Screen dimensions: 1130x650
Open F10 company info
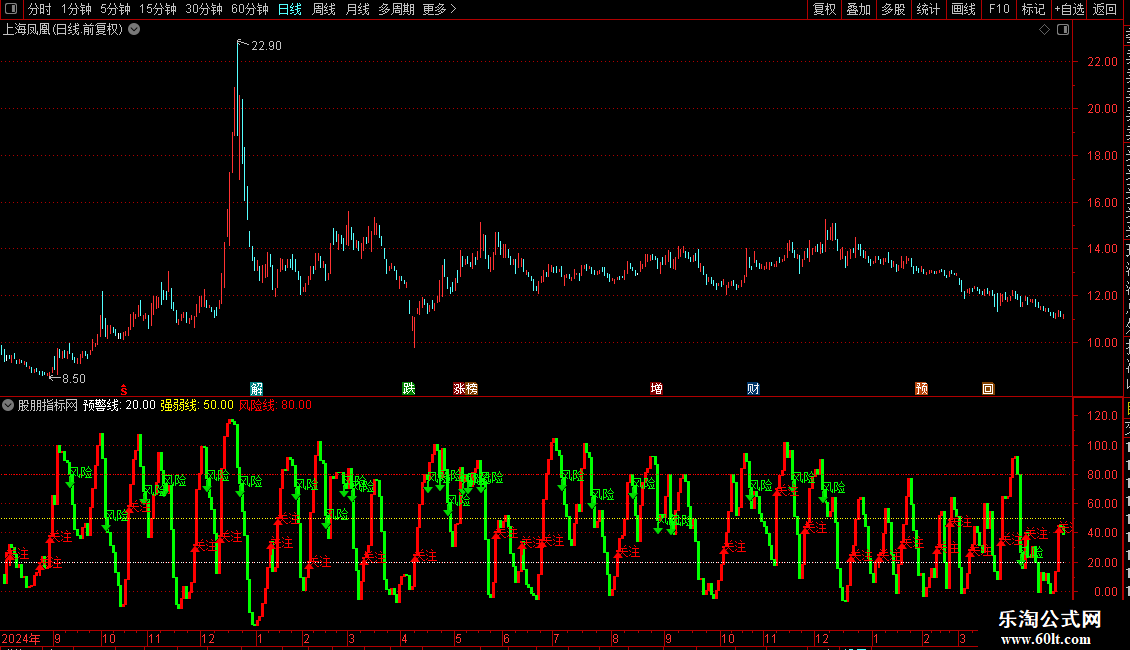click(x=999, y=9)
